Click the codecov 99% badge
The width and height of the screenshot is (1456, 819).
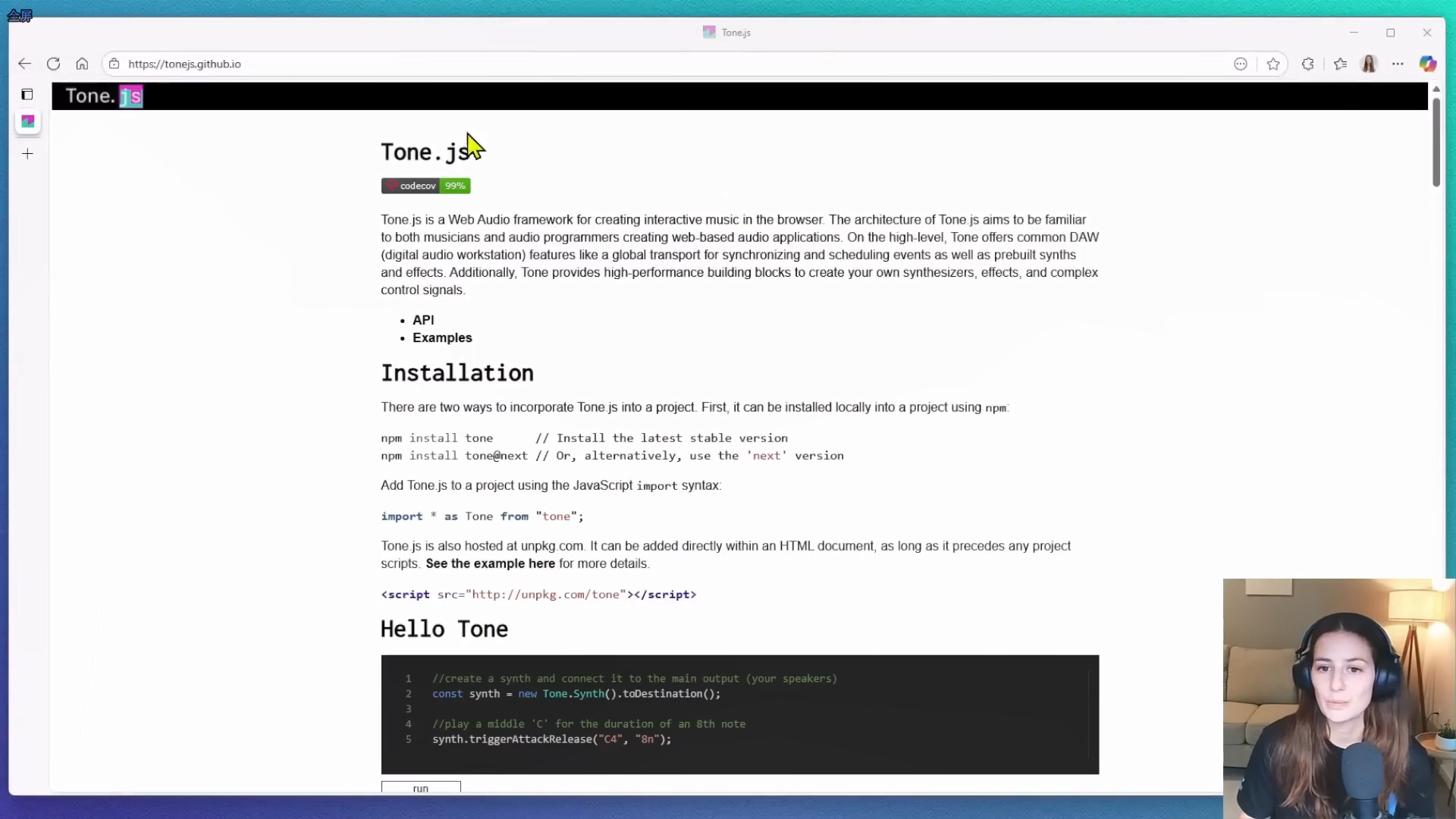[x=425, y=186]
